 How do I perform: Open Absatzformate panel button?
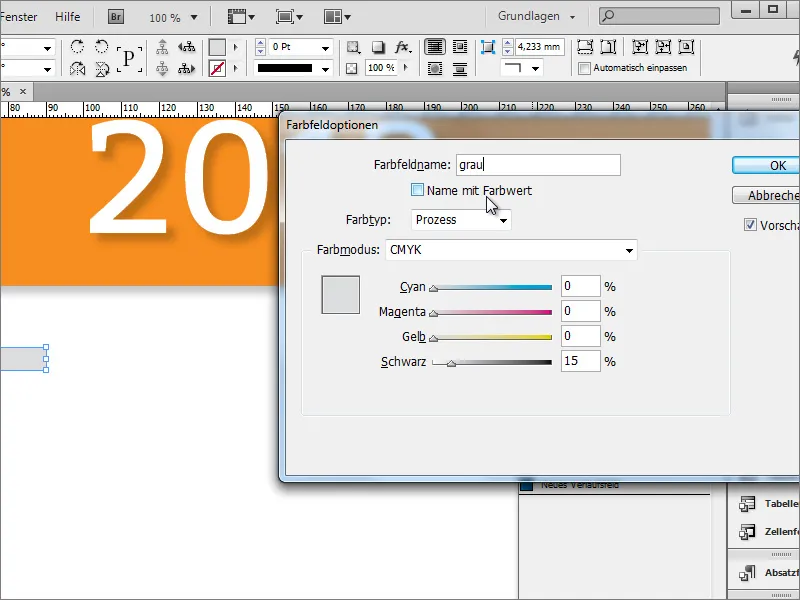(x=769, y=572)
